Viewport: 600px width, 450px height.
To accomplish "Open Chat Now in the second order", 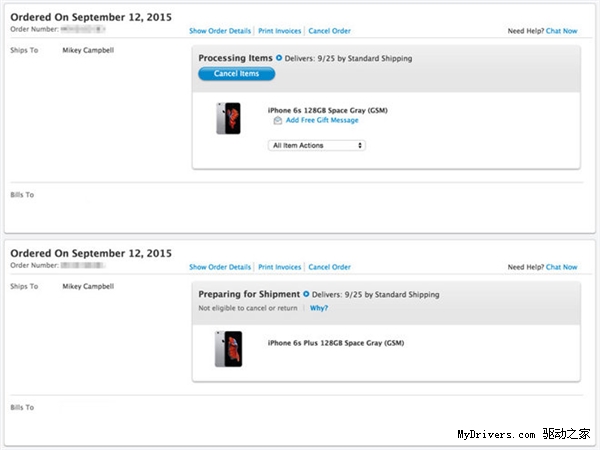I will tap(561, 267).
